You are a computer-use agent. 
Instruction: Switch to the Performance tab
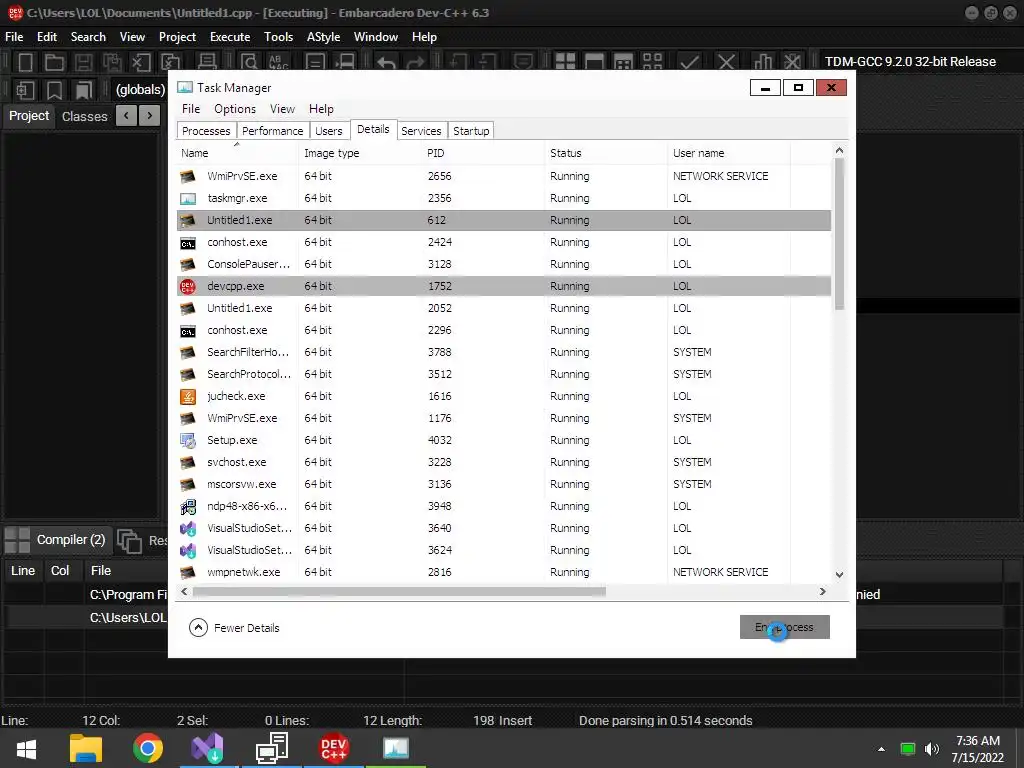coord(272,131)
